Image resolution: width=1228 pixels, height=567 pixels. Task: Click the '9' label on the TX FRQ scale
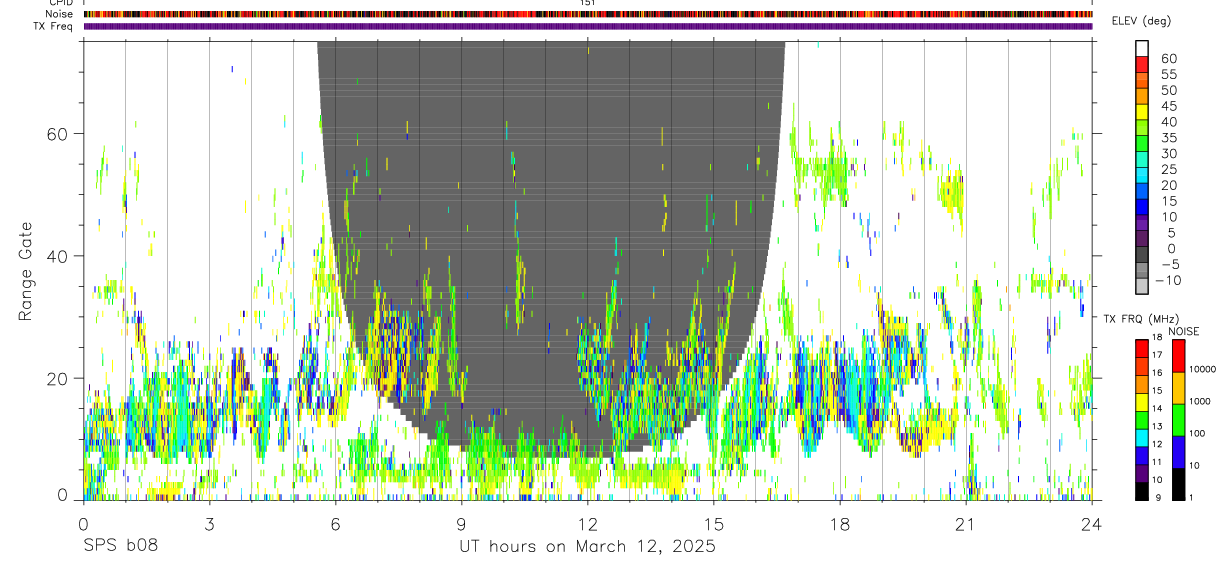coord(1158,499)
